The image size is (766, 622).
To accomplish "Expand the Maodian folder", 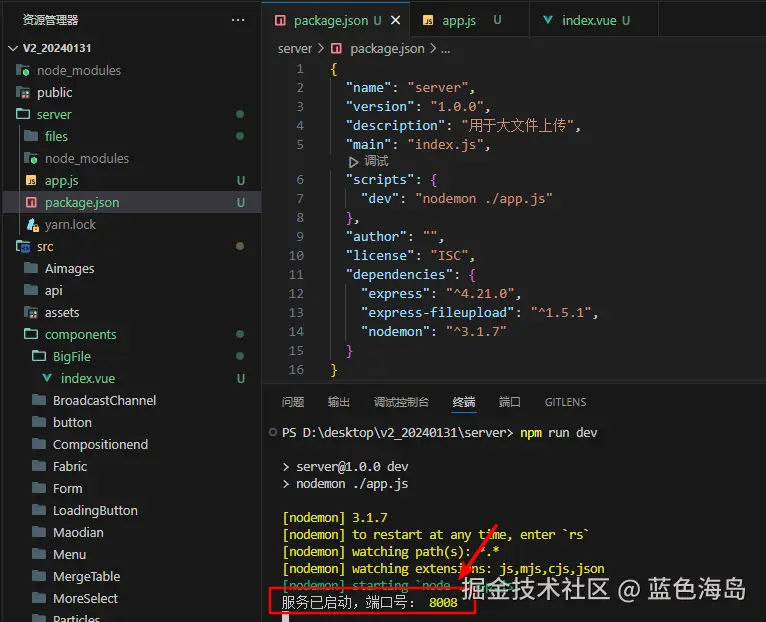I will (x=78, y=532).
